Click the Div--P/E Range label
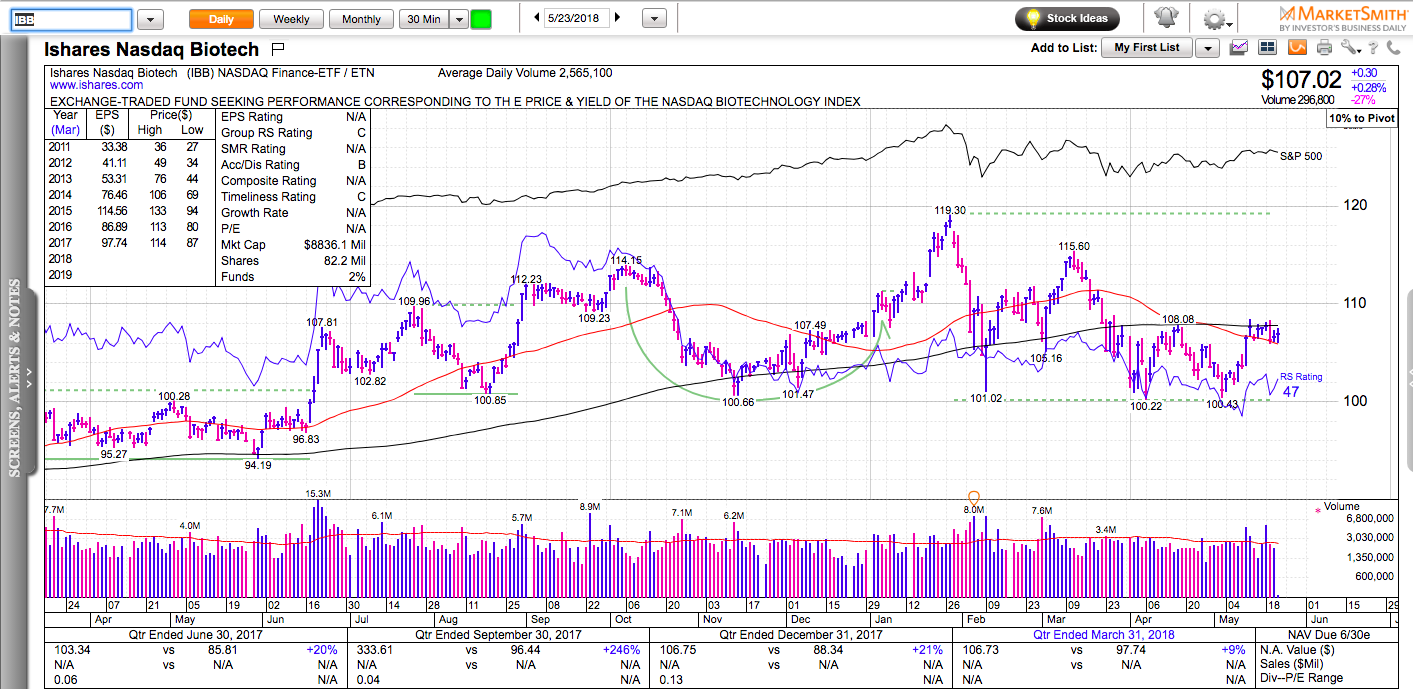 point(1304,679)
